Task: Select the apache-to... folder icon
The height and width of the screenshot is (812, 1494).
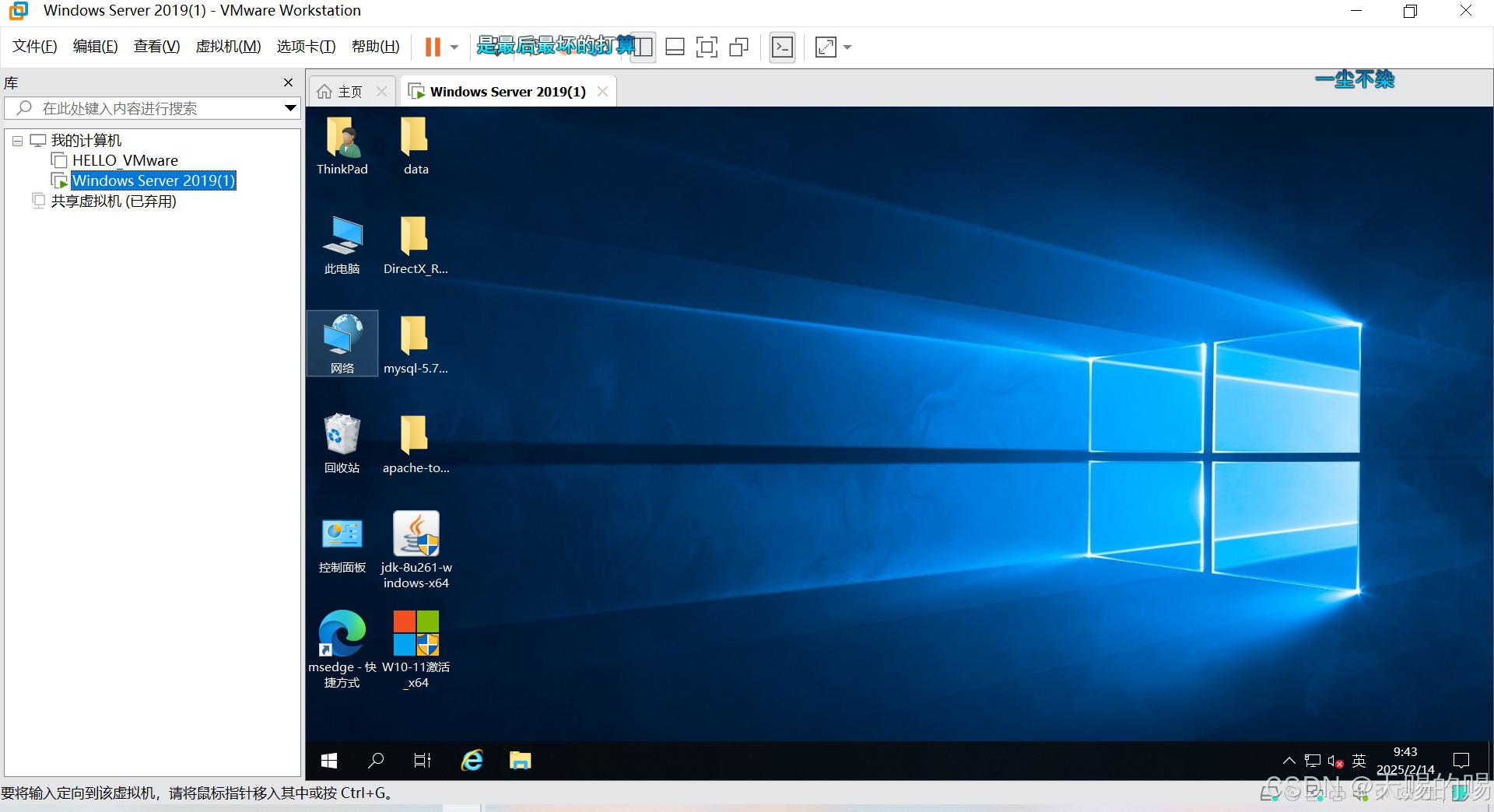Action: click(x=416, y=443)
